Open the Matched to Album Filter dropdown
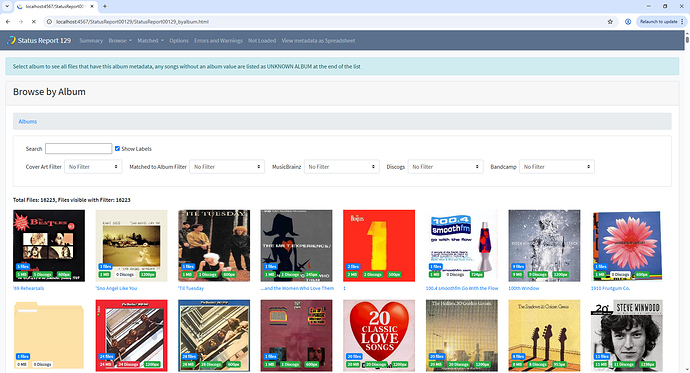 [227, 167]
